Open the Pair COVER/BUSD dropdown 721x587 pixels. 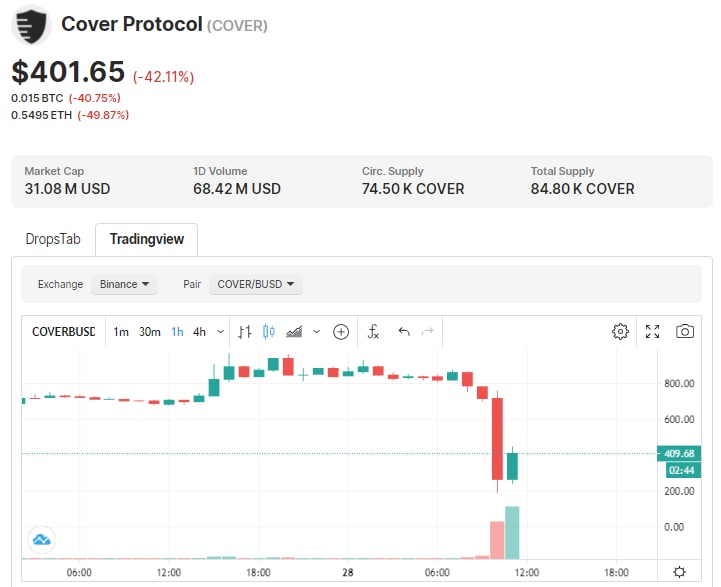(x=256, y=285)
